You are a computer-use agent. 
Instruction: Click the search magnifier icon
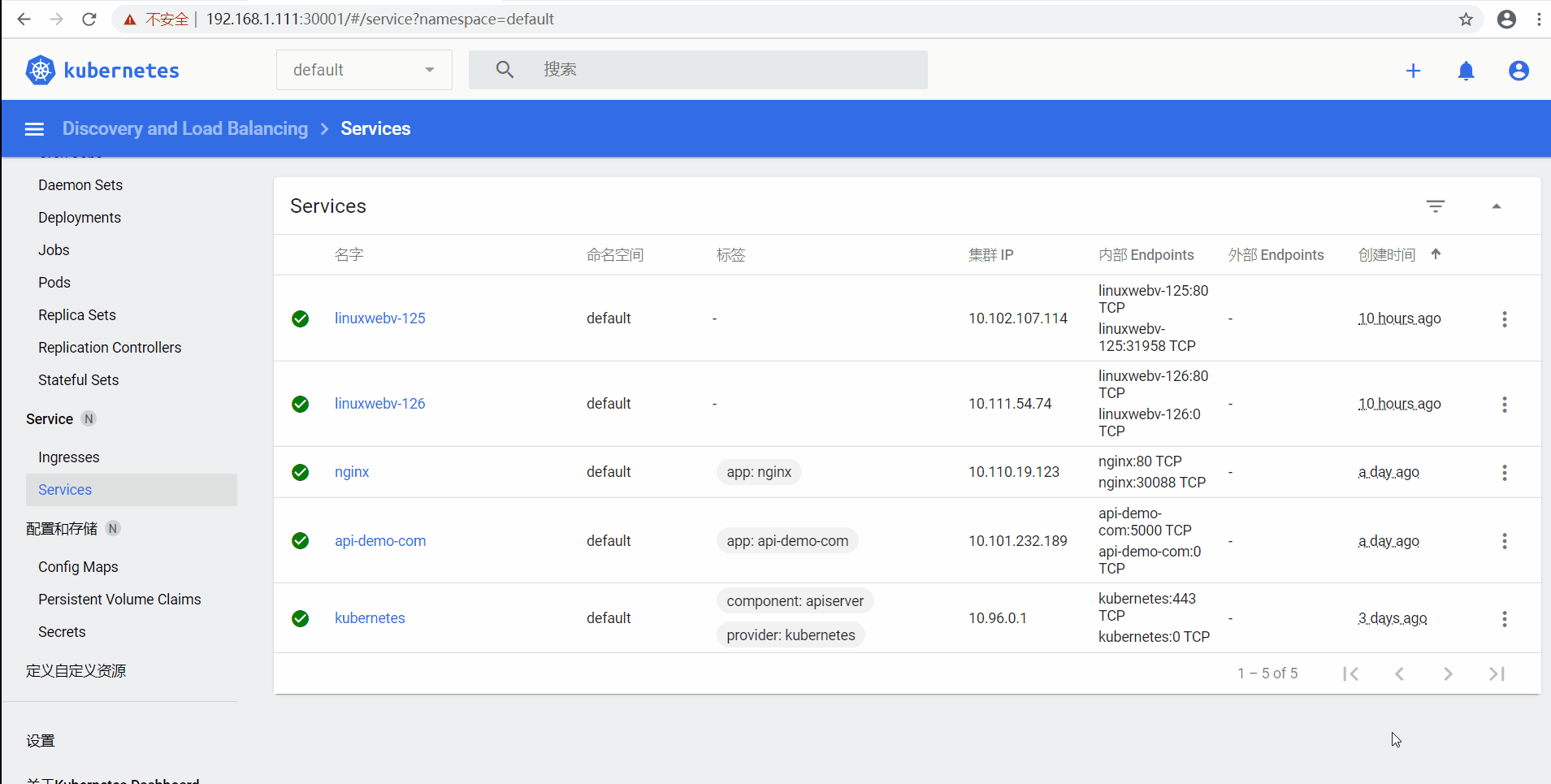click(504, 69)
